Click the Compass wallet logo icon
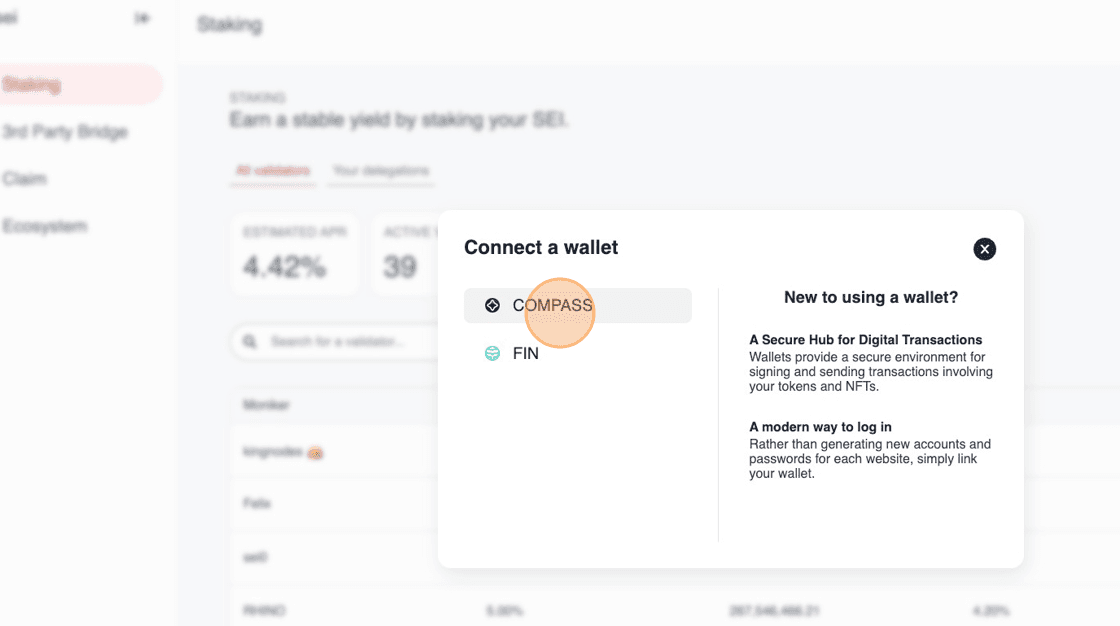1120x626 pixels. click(492, 306)
